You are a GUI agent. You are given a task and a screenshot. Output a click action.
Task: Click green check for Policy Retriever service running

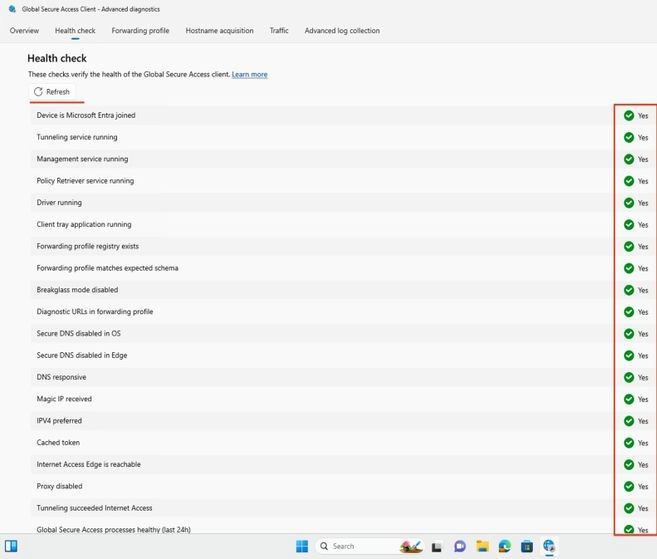tap(629, 181)
